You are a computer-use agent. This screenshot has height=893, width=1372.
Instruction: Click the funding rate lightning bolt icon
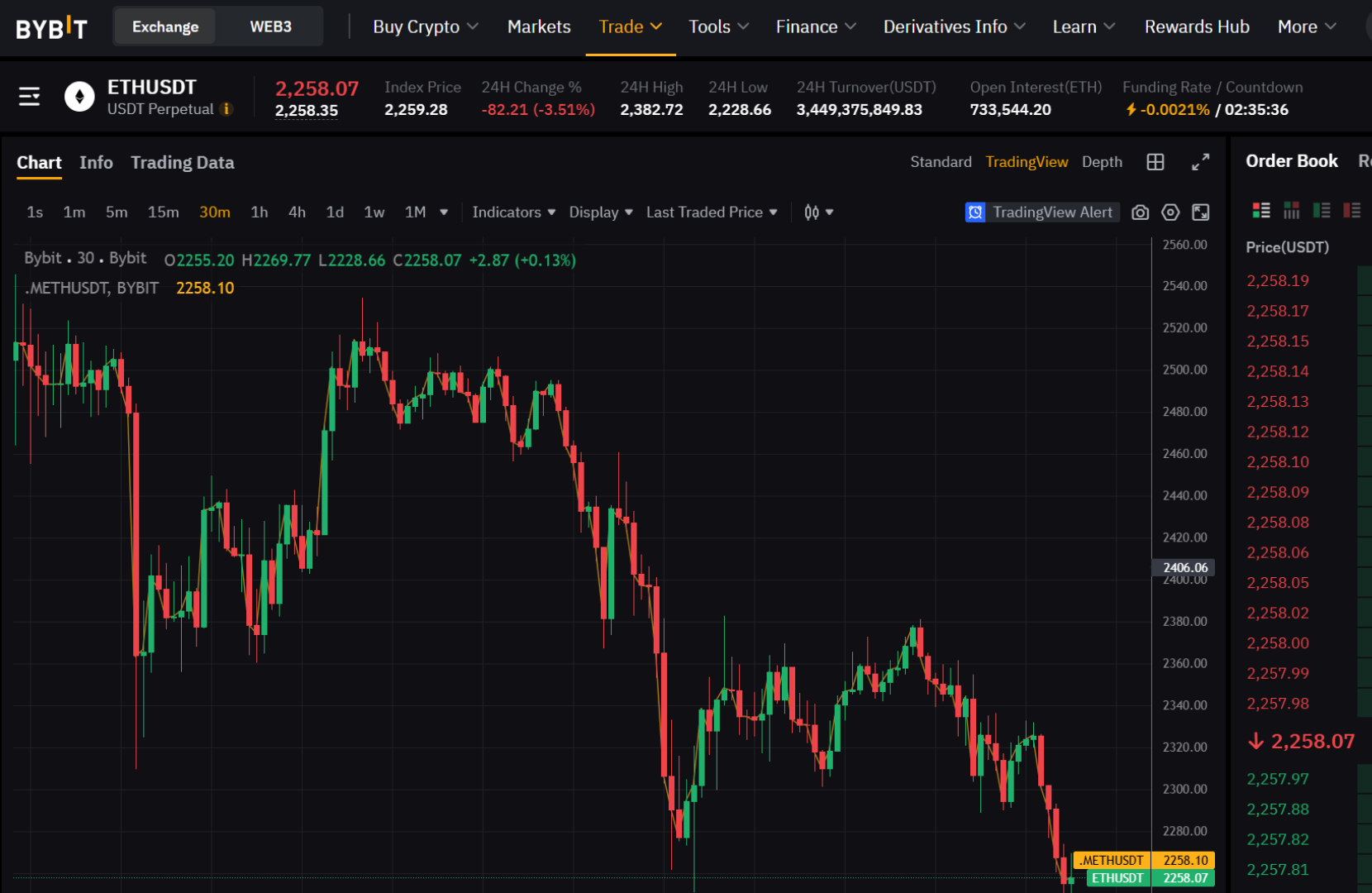[1131, 109]
